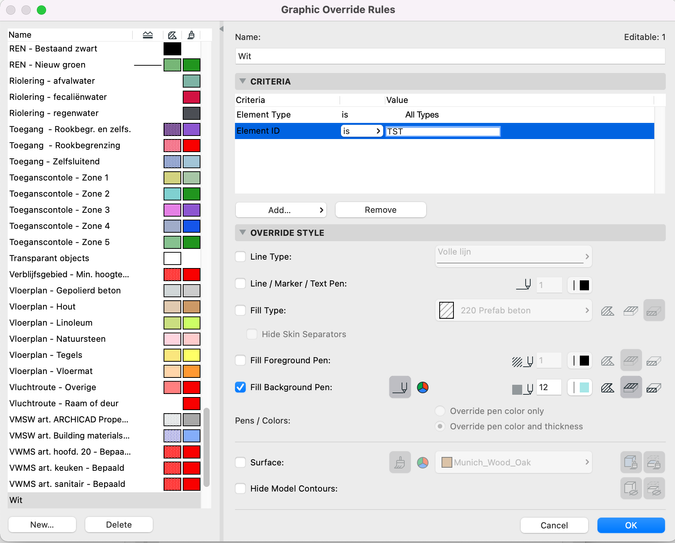Open the 220 Prefab beton fill dropdown

point(514,310)
